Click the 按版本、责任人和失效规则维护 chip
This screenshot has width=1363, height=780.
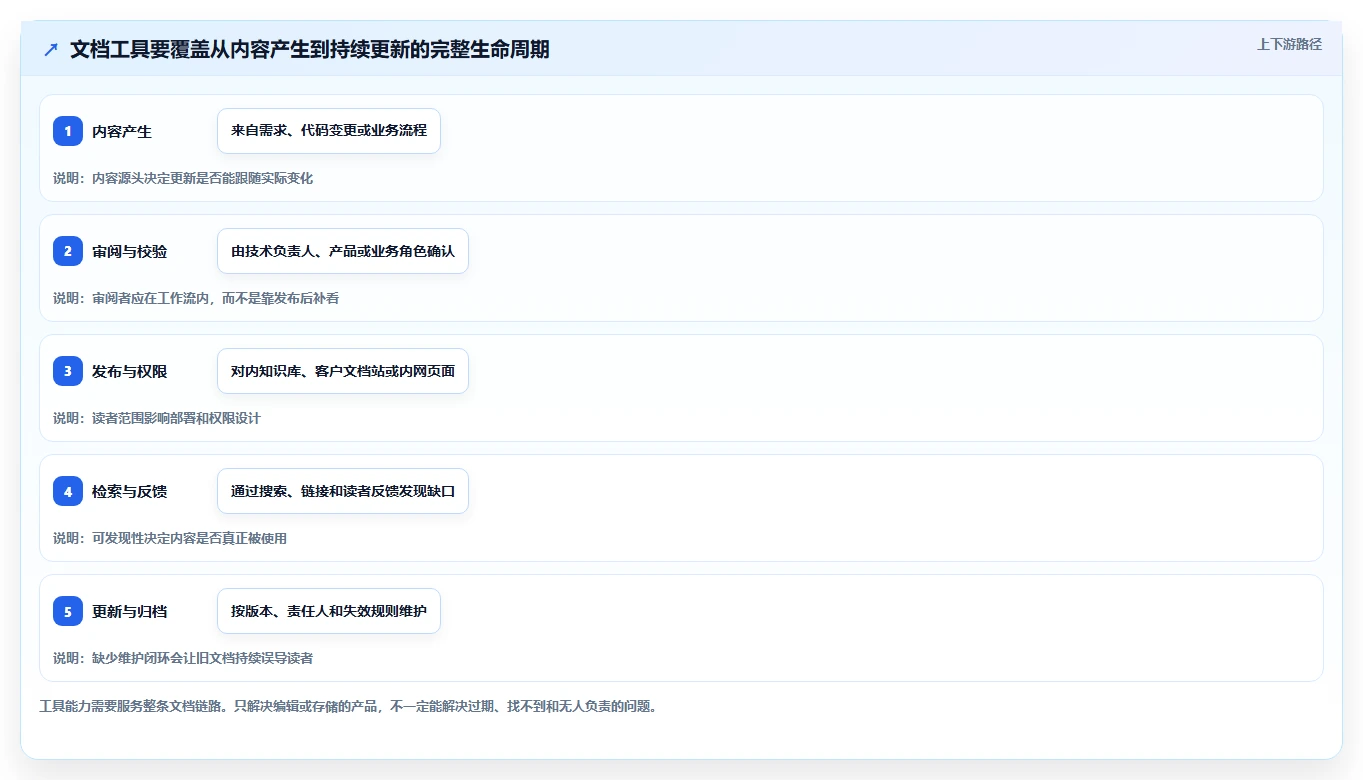[329, 611]
